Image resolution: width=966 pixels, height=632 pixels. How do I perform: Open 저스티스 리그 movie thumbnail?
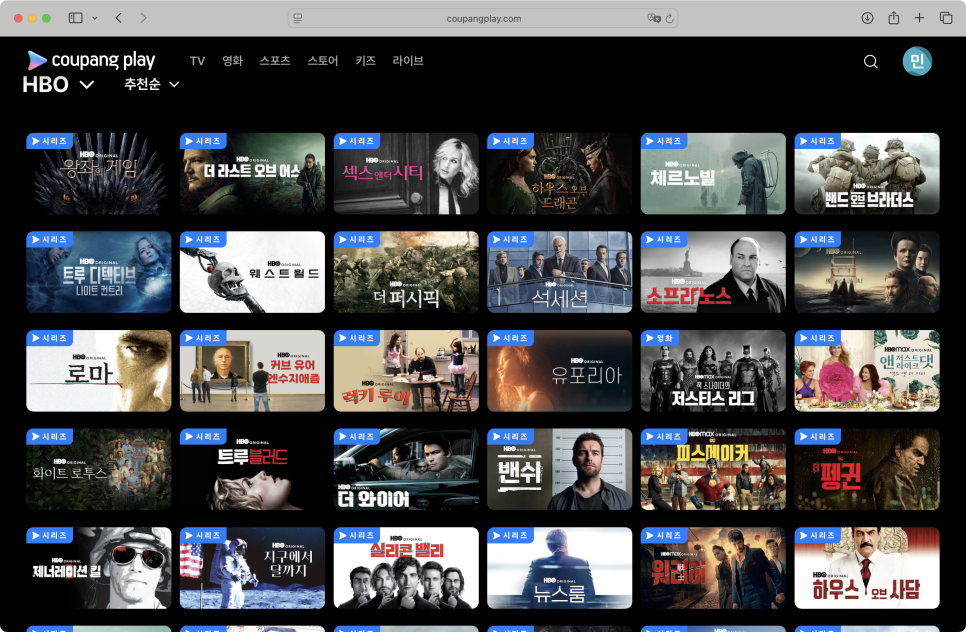713,371
